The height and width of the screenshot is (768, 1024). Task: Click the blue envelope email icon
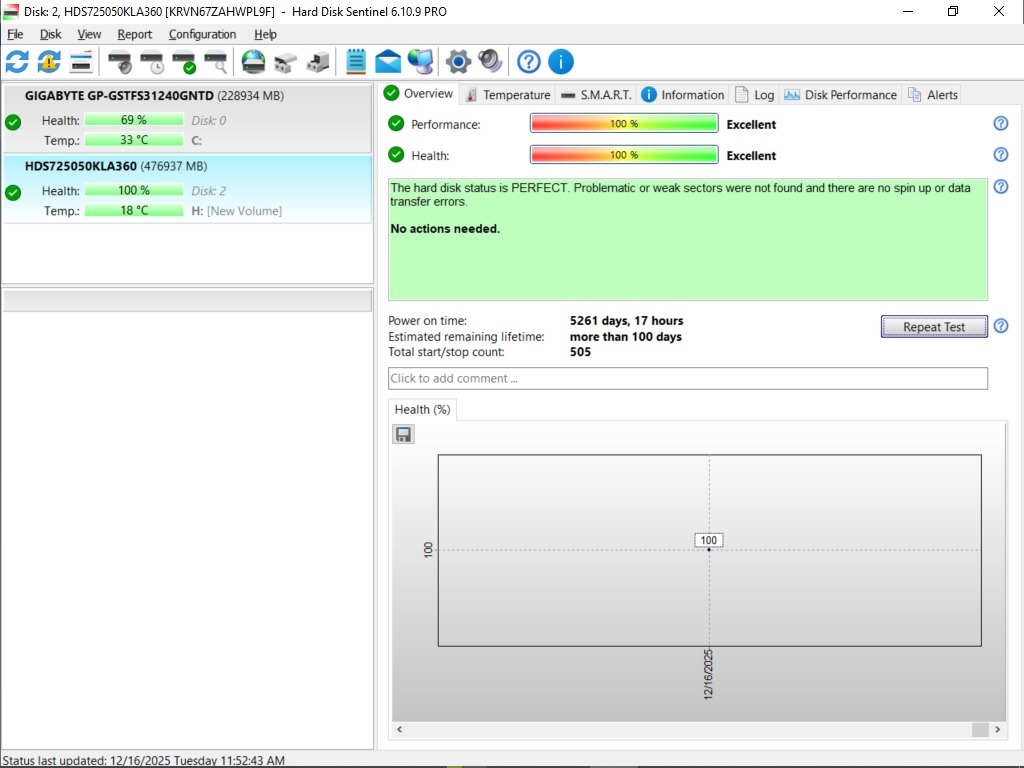[x=388, y=62]
